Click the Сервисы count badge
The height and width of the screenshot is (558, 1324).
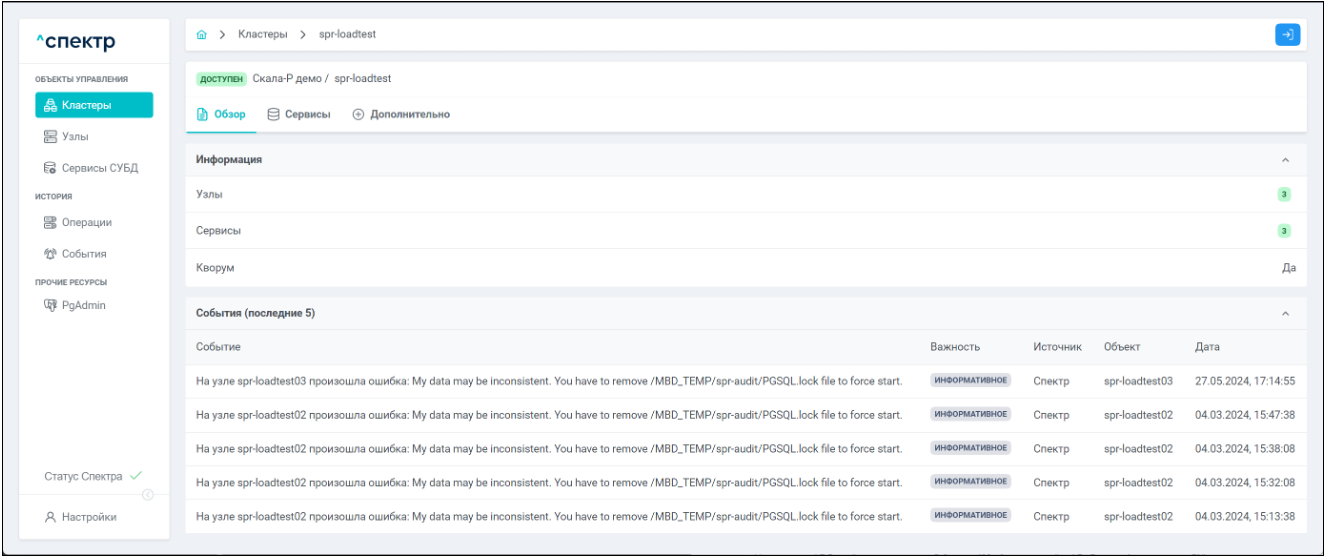(x=1284, y=231)
